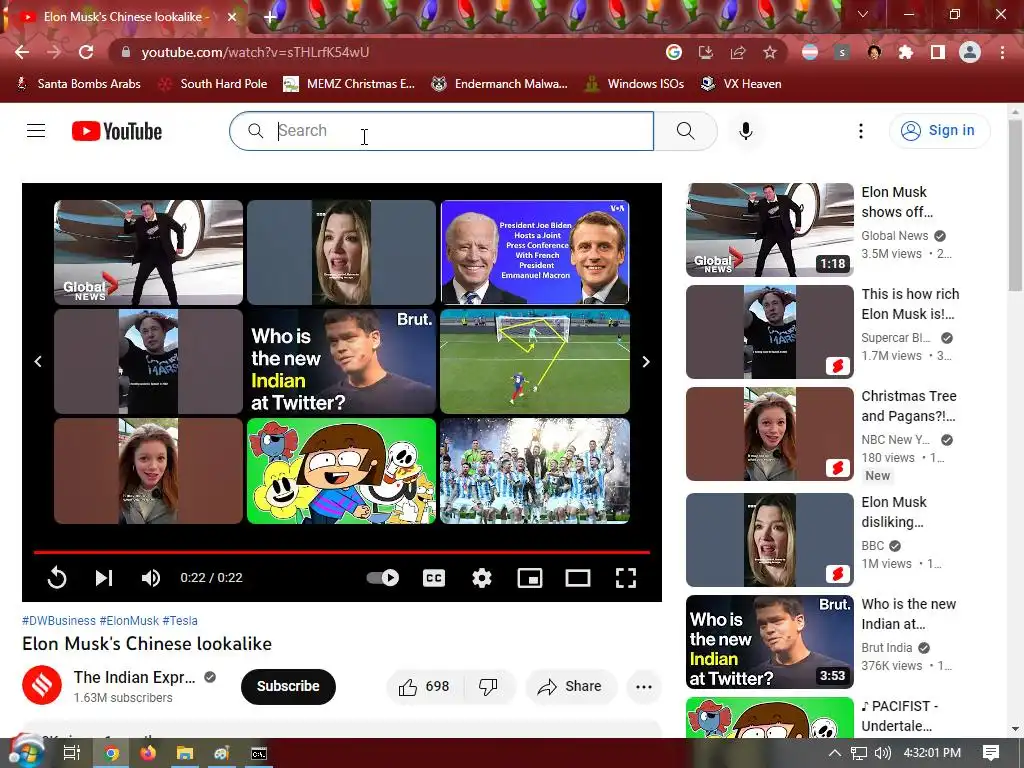The height and width of the screenshot is (768, 1024).
Task: Open the #ElonMusk hashtag
Action: [x=129, y=620]
